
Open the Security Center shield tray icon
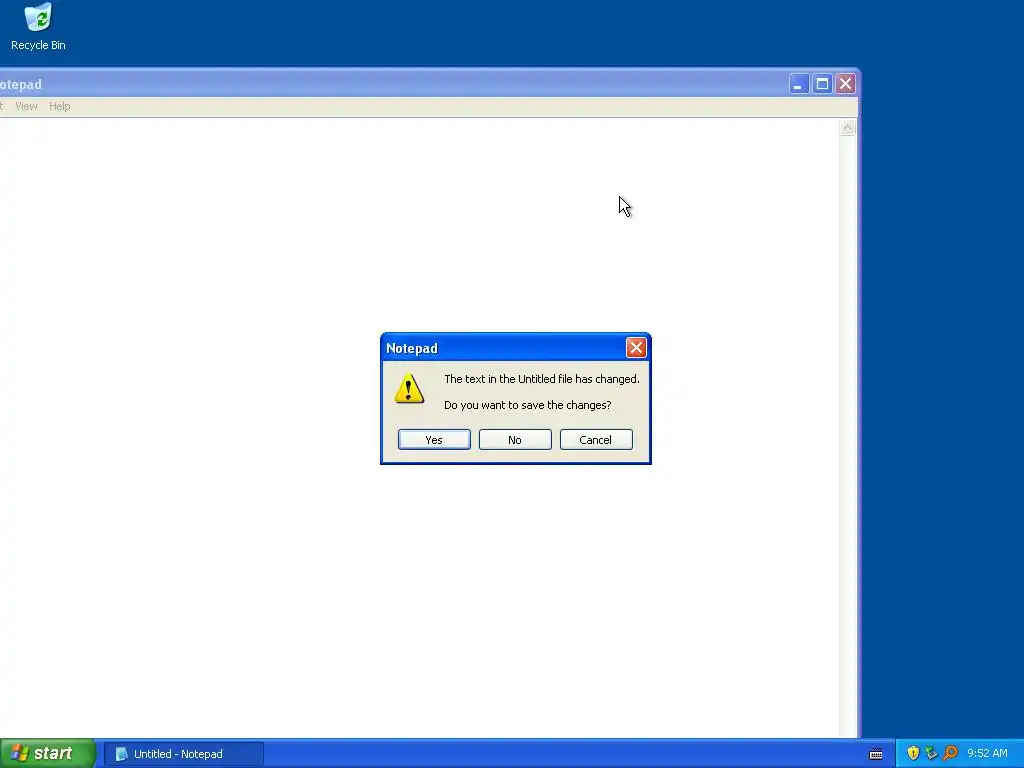913,753
